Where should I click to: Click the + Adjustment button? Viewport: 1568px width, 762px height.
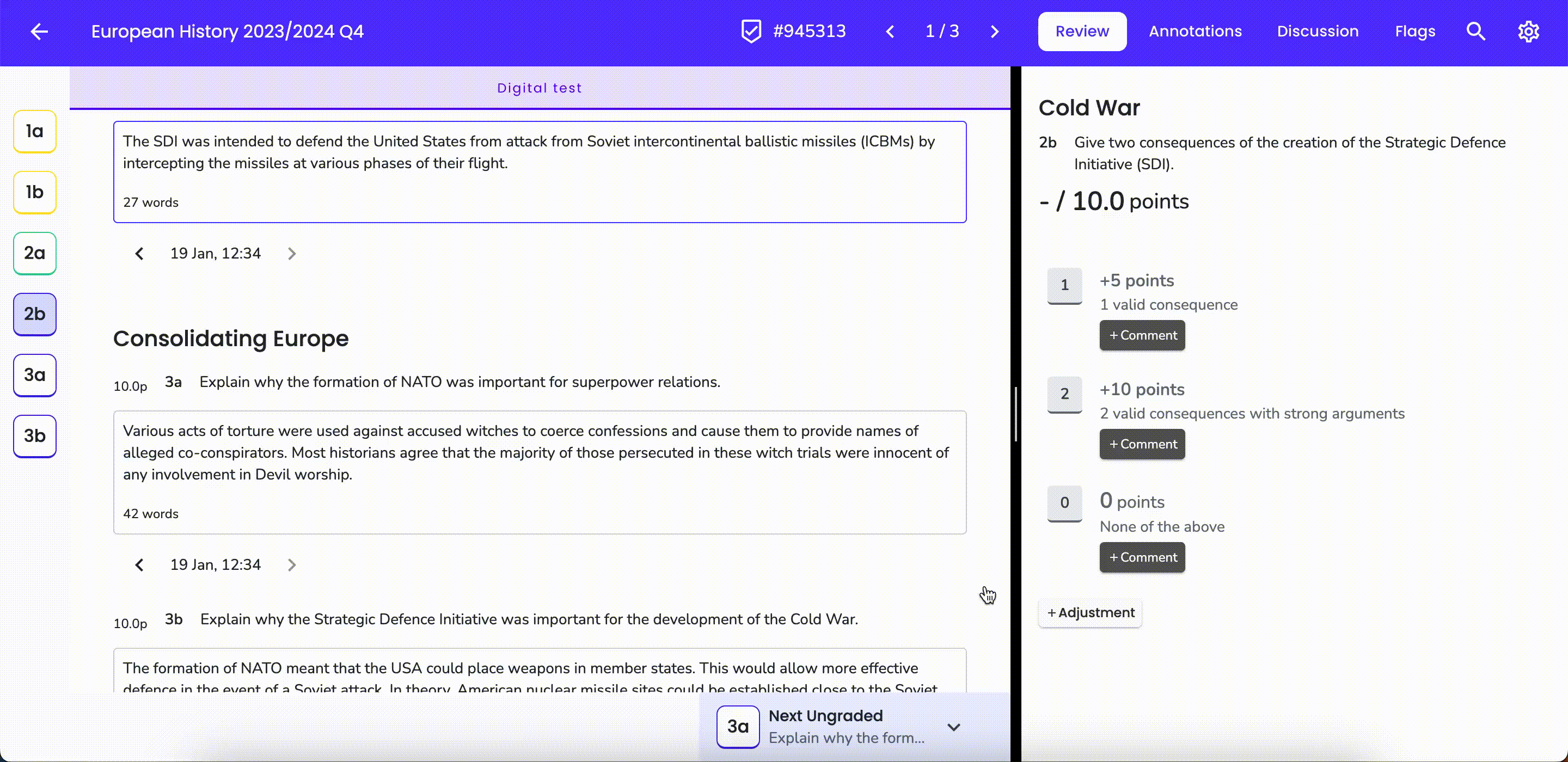click(x=1090, y=613)
